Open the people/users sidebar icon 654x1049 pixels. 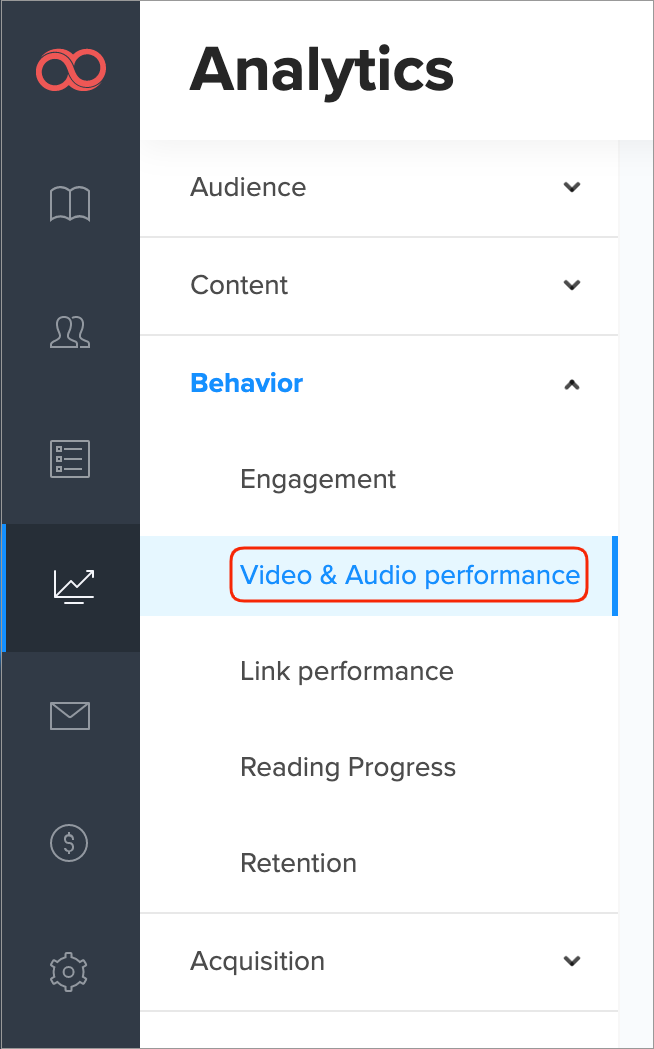click(70, 331)
